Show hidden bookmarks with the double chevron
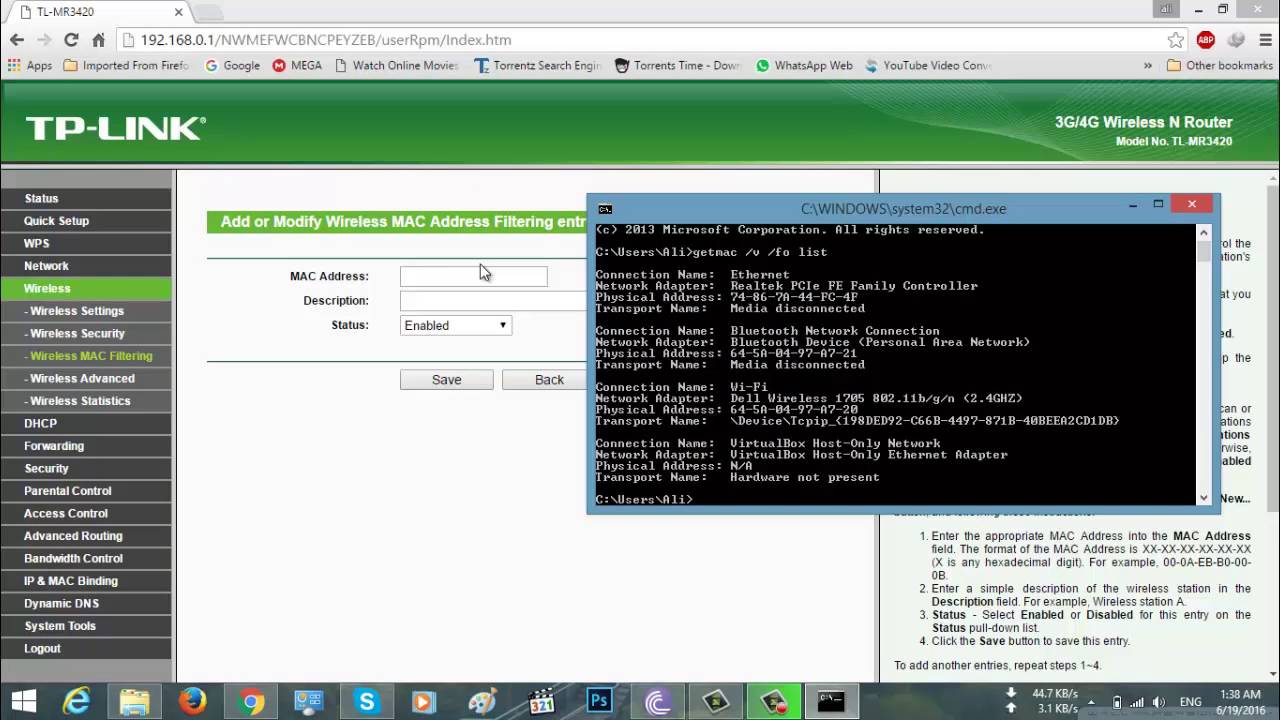This screenshot has height=720, width=1280. pyautogui.click(x=1148, y=65)
